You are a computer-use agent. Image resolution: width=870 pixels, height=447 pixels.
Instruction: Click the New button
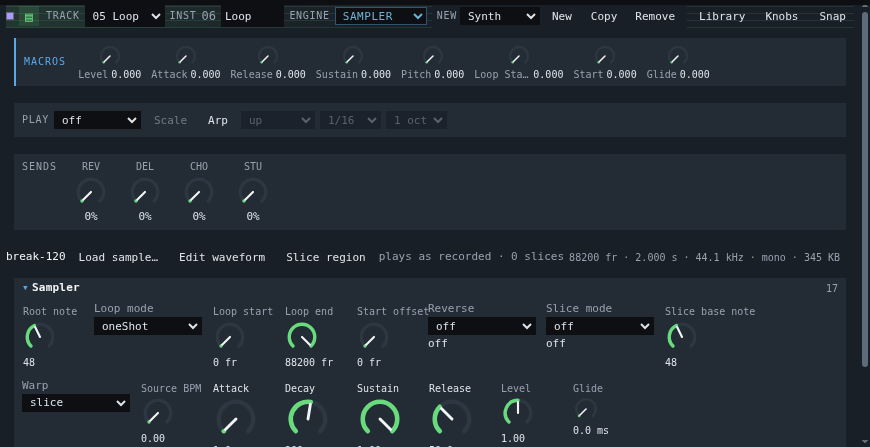coord(562,16)
